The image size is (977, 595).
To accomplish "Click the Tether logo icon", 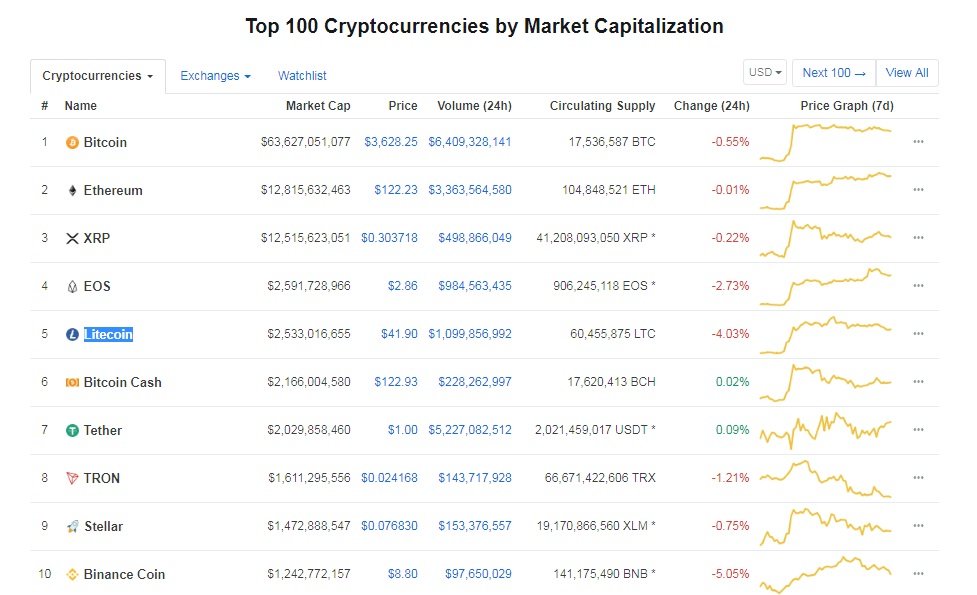I will (72, 430).
